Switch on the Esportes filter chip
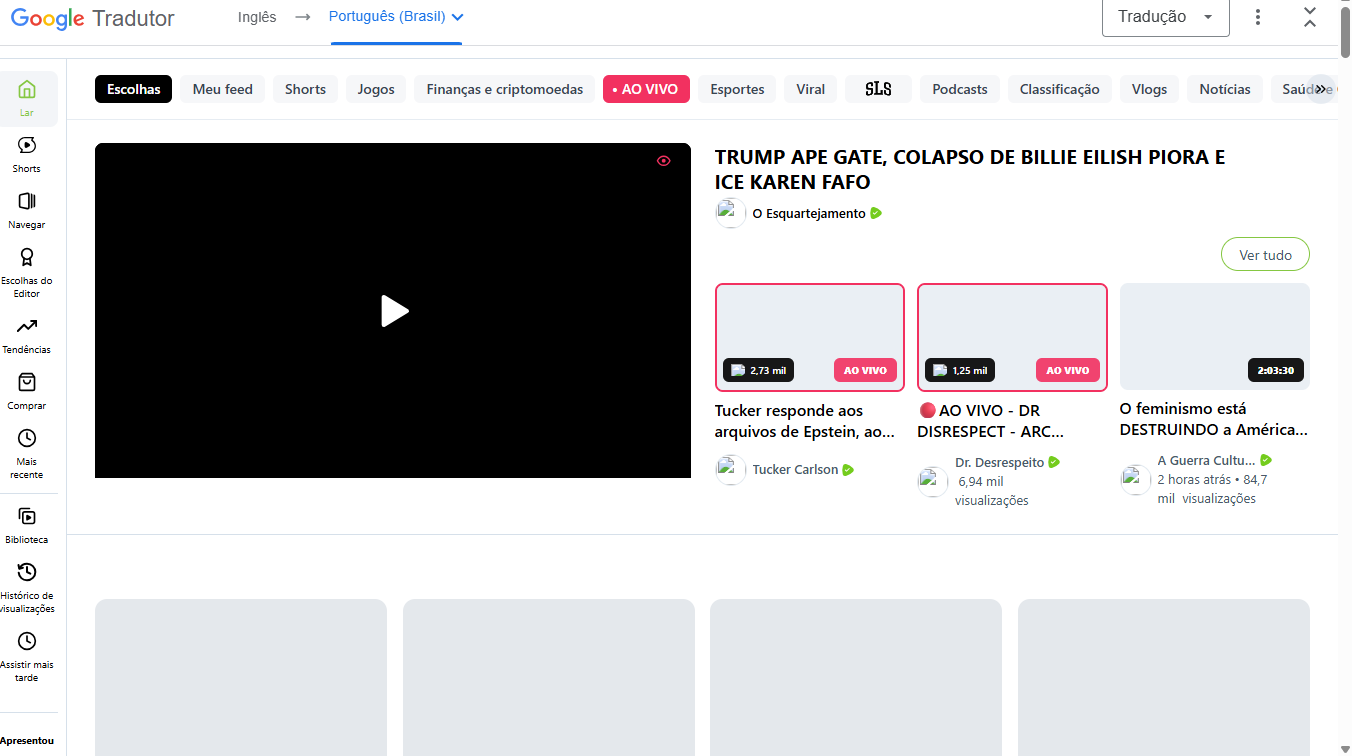Viewport: 1352px width, 756px height. pos(736,89)
